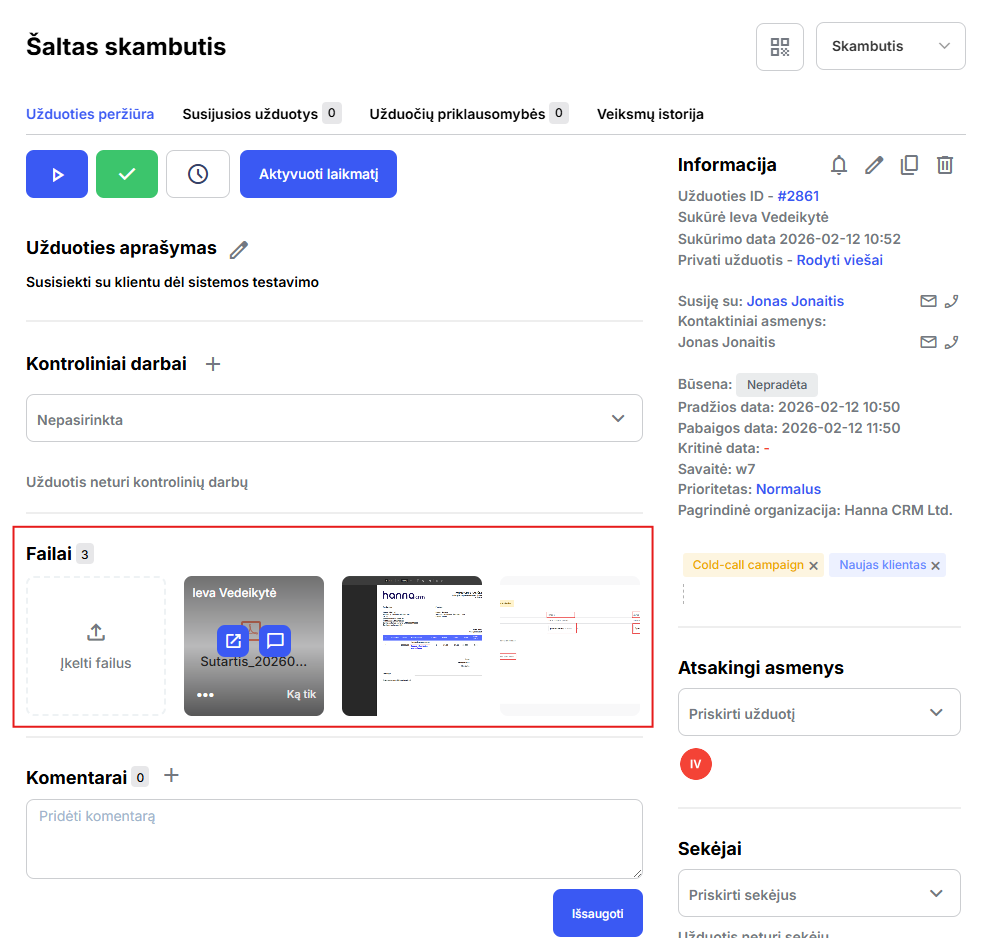Click the Įkelti failus upload area
This screenshot has width=996, height=938.
(96, 646)
